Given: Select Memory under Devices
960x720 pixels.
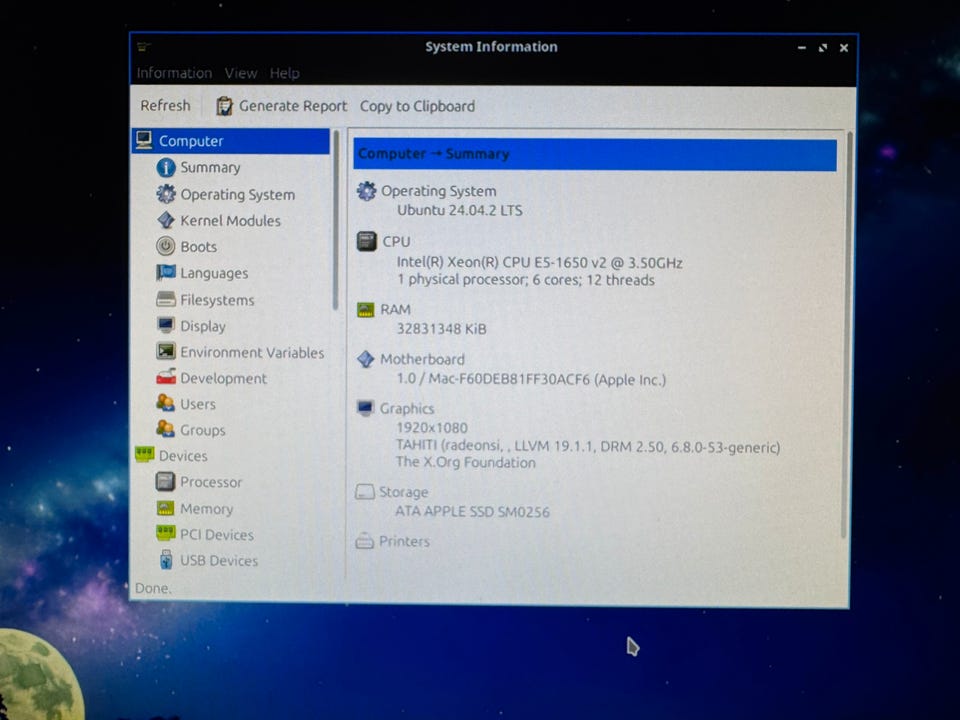Looking at the screenshot, I should click(x=206, y=509).
